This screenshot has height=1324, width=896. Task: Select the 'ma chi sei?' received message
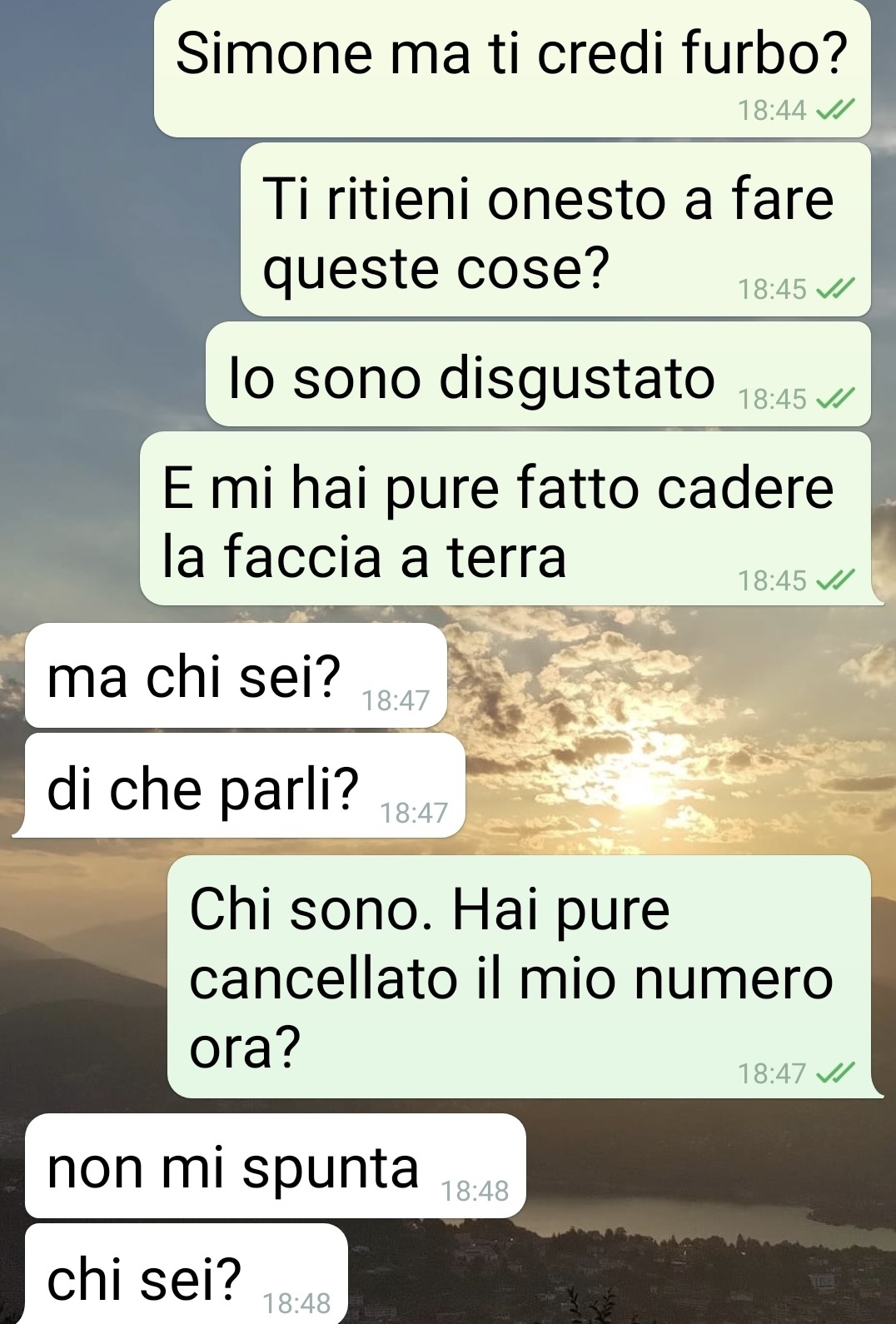[236, 675]
